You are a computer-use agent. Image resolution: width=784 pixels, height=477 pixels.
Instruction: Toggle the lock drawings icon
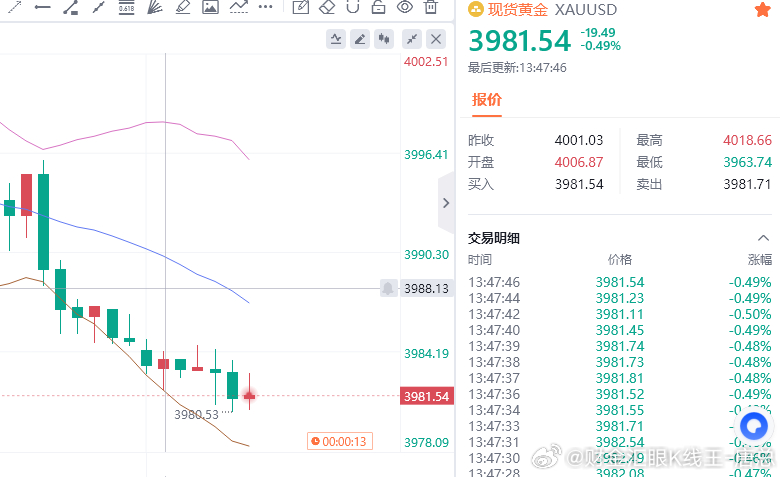[x=378, y=6]
